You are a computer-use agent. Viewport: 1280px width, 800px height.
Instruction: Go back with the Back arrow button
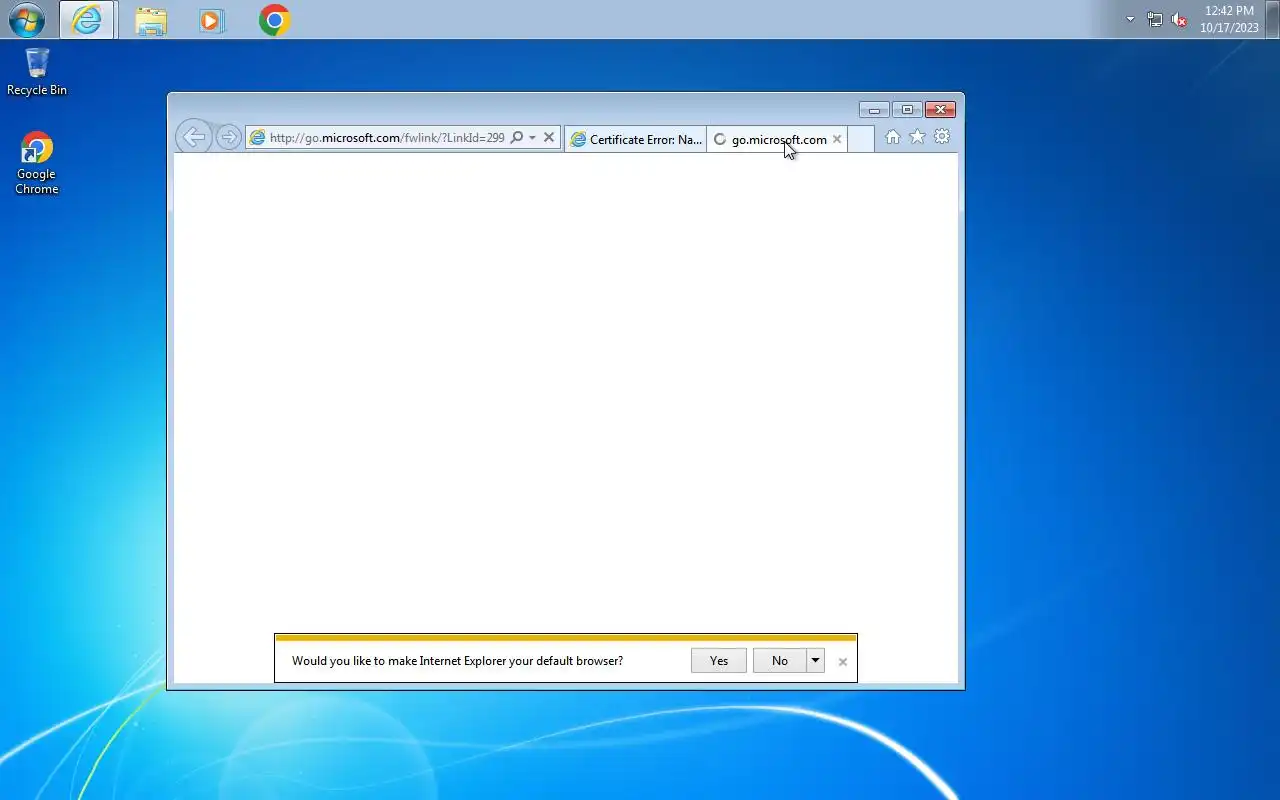[x=193, y=137]
